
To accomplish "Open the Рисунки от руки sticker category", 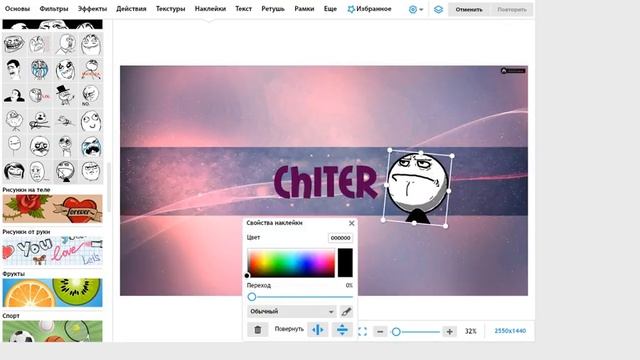I will point(53,251).
